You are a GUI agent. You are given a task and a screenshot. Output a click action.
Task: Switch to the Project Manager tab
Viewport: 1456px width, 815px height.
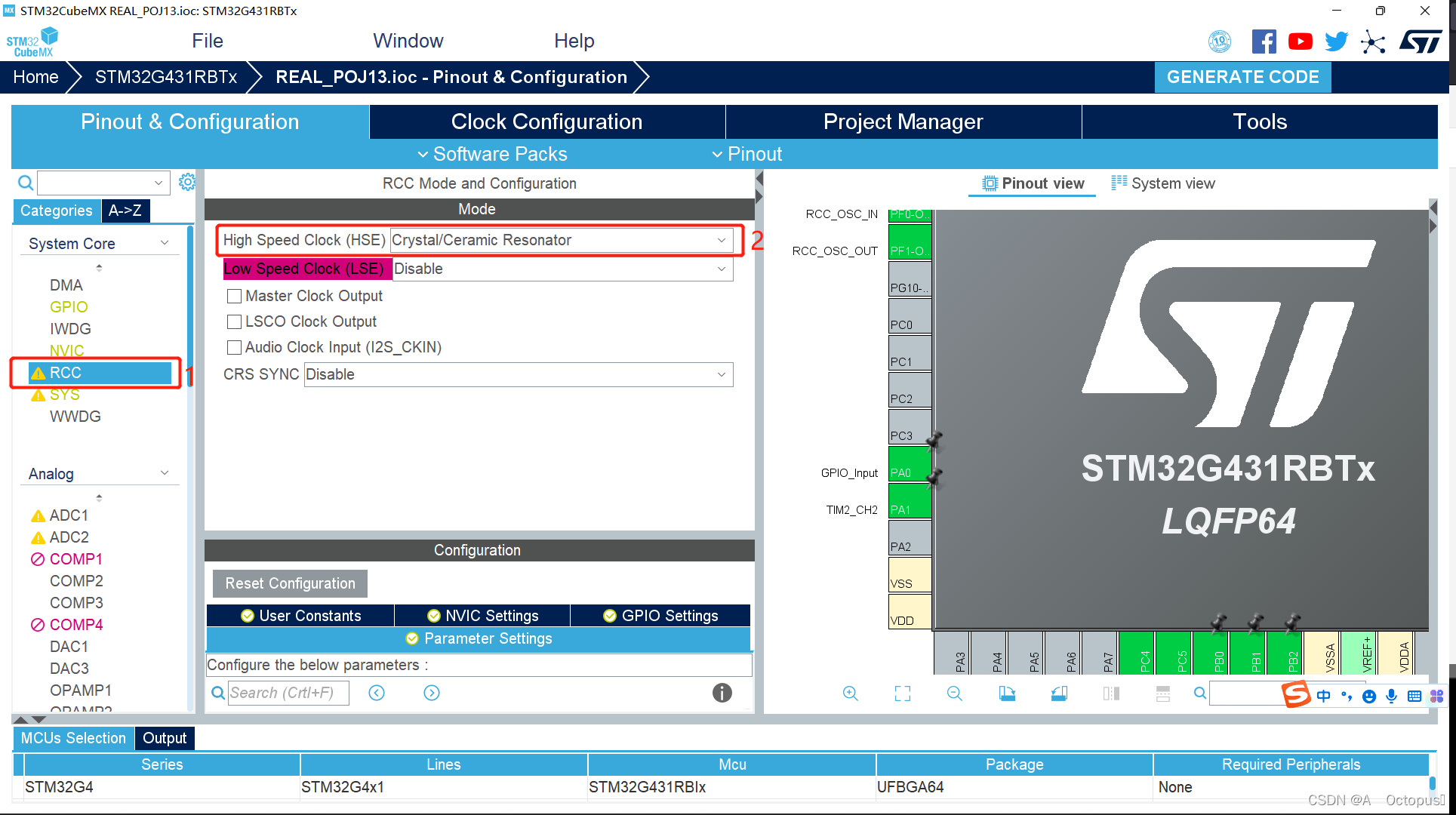click(903, 121)
